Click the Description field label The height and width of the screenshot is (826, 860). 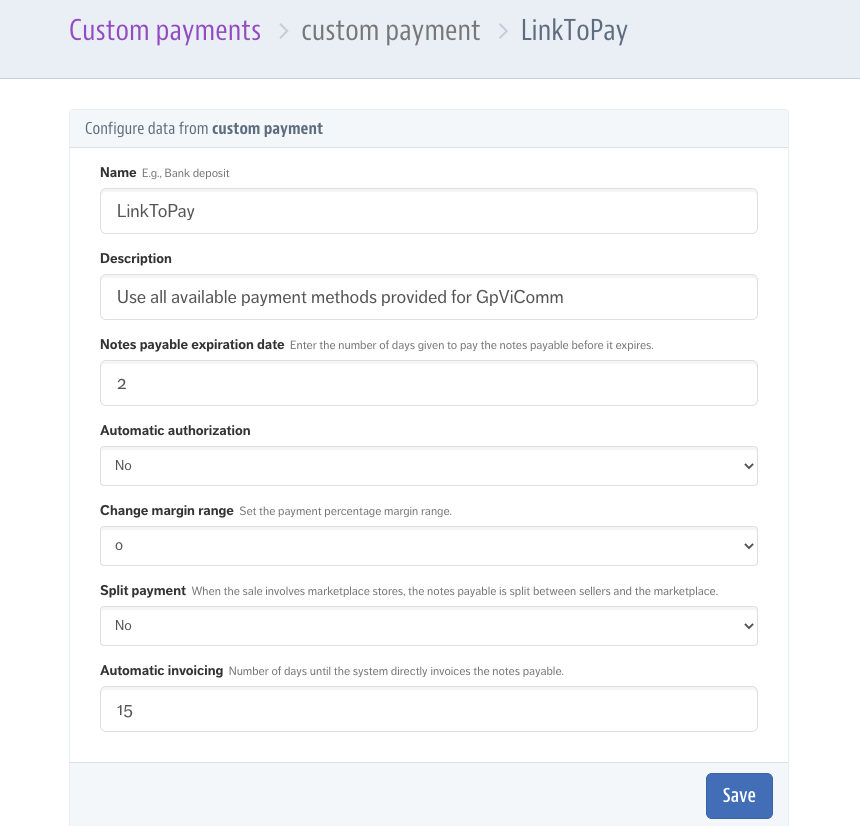pos(136,259)
